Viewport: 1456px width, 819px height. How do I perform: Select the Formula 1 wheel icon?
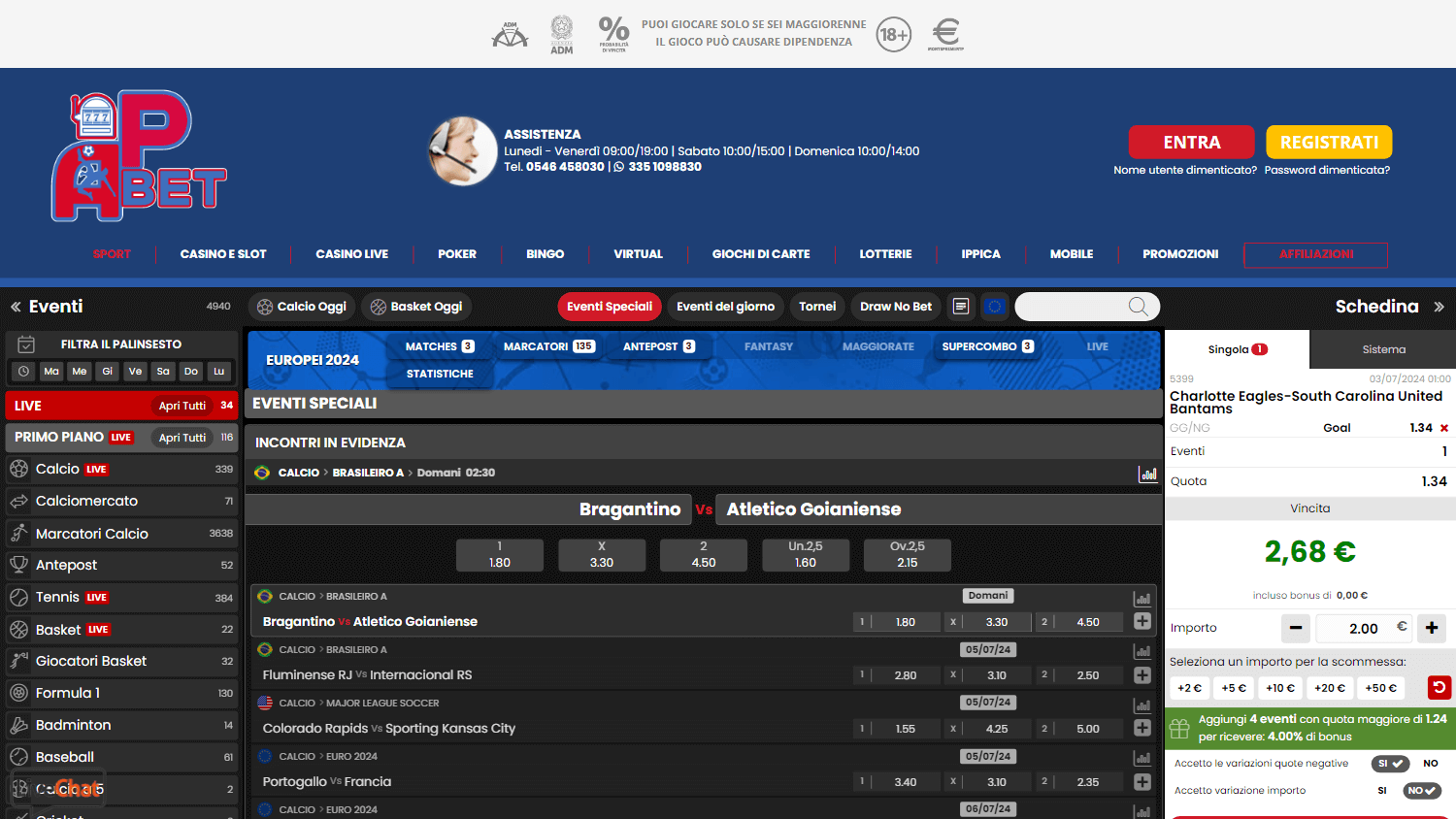click(18, 693)
